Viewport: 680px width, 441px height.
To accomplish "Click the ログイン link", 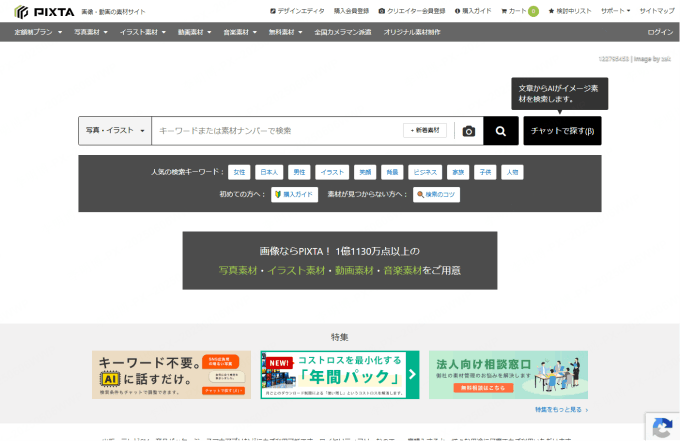I will coord(660,32).
